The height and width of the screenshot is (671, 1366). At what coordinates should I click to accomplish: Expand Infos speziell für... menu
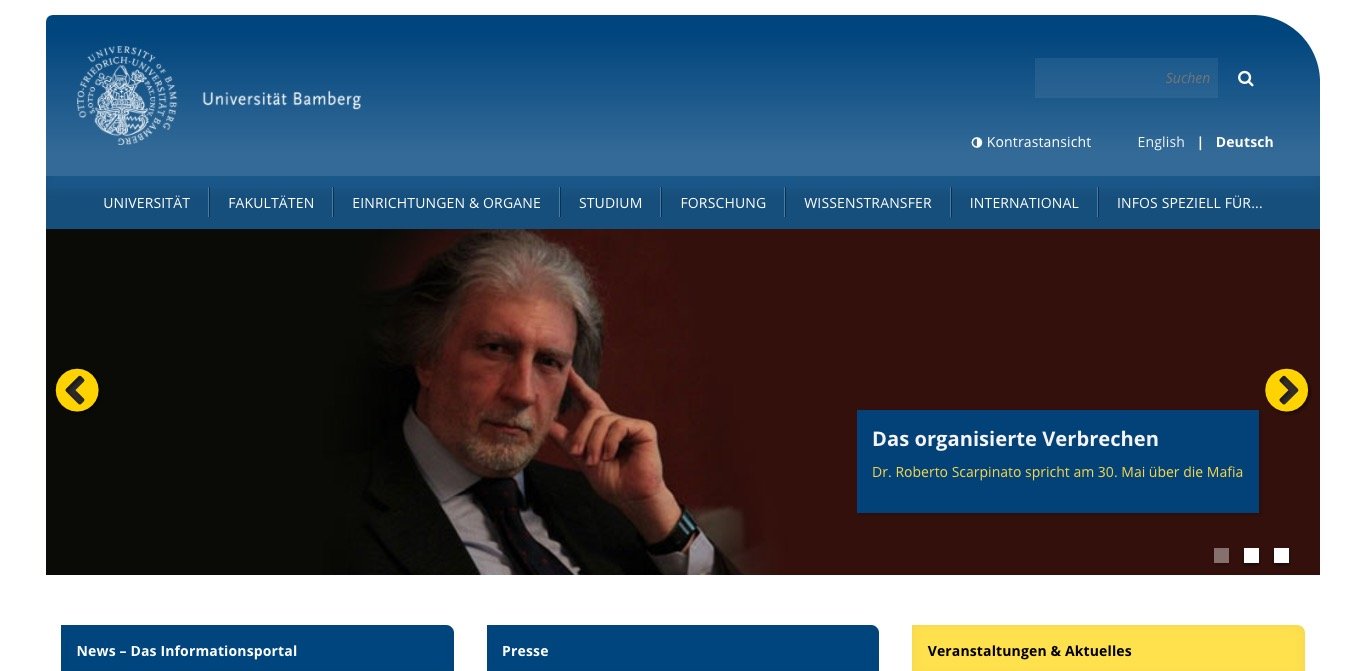1189,203
